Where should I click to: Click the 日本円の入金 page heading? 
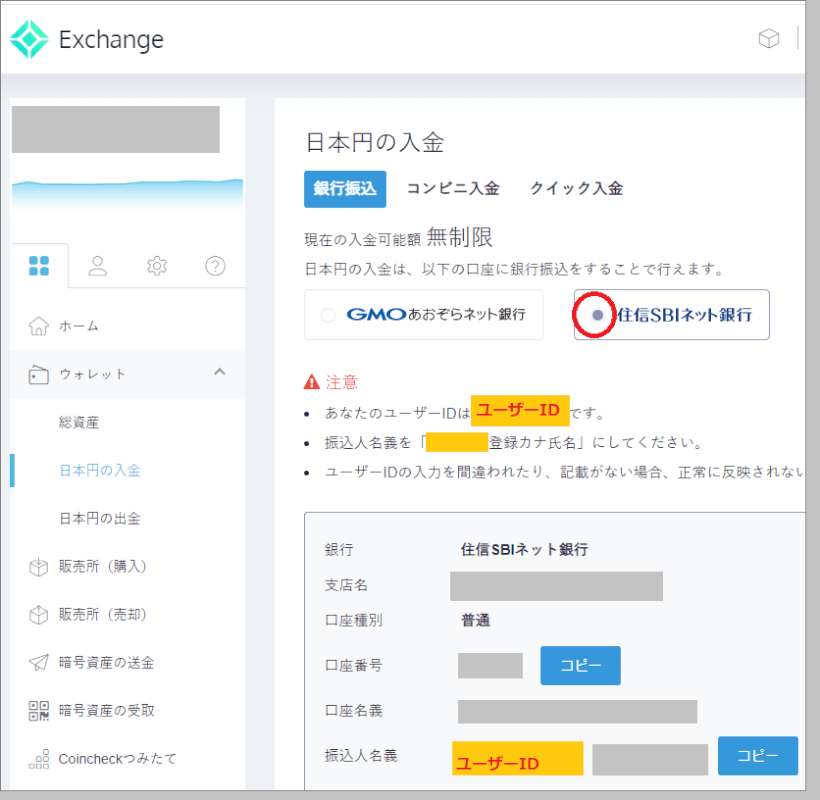[375, 143]
